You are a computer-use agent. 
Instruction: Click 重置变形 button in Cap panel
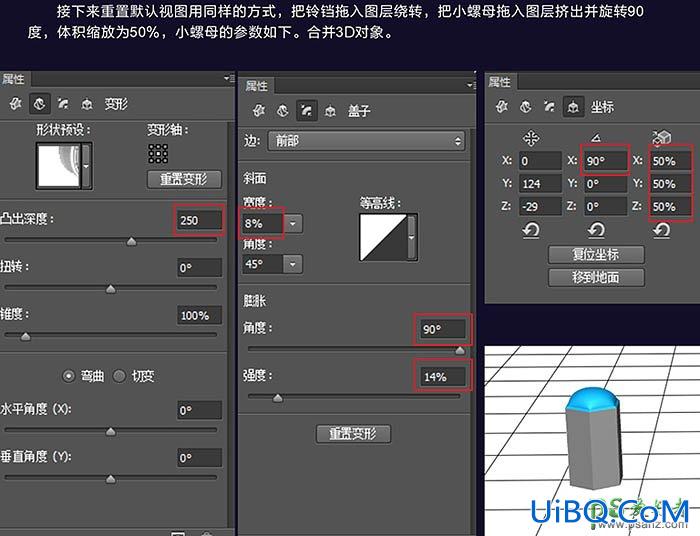click(353, 433)
